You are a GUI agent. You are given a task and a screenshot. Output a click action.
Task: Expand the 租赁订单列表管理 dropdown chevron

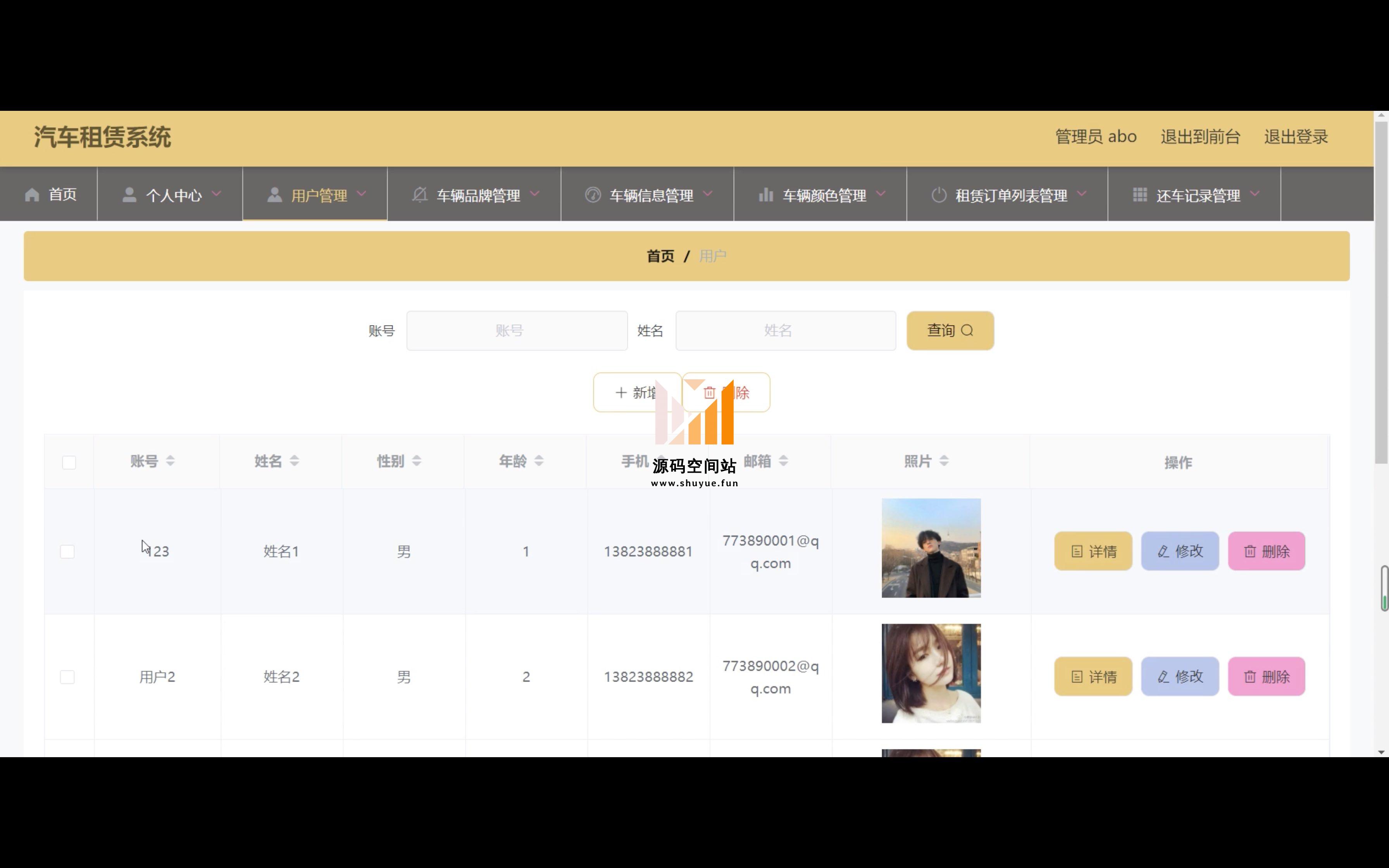coord(1082,194)
